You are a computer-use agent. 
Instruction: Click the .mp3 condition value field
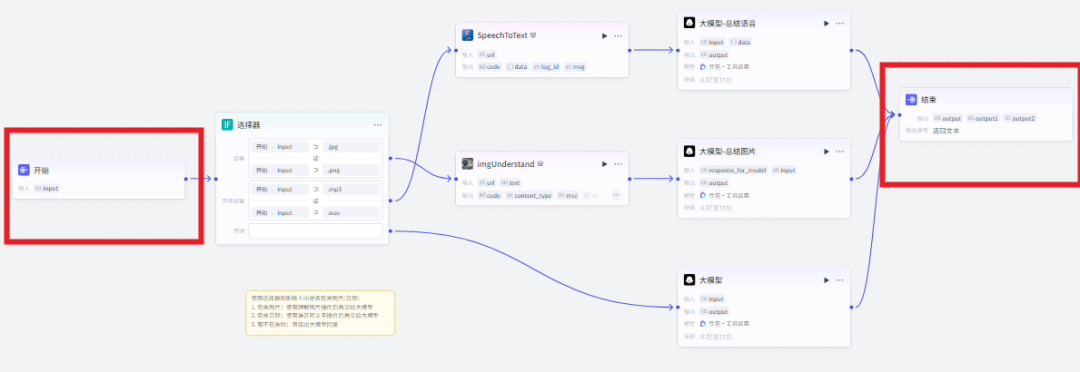[x=351, y=189]
